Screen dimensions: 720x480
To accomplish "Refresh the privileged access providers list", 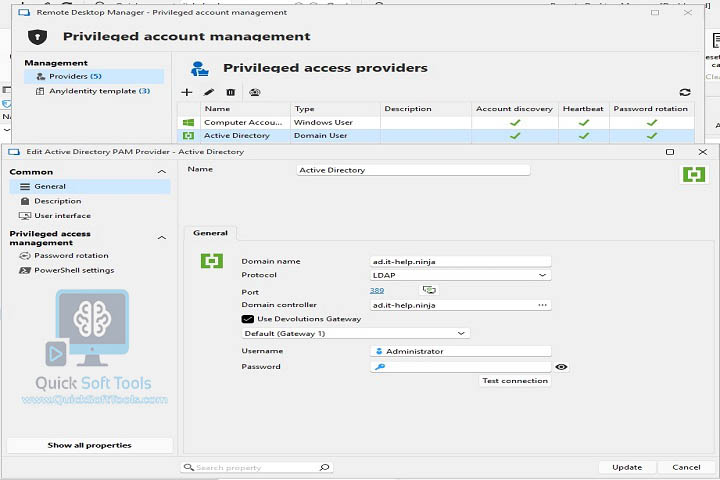I will (x=685, y=92).
